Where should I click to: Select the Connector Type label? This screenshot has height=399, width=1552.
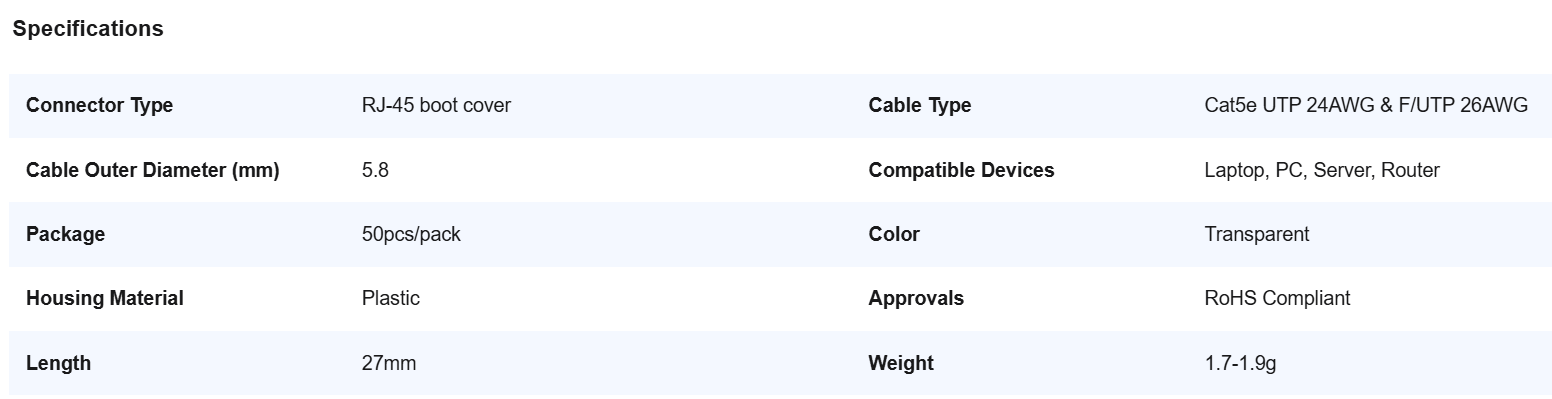click(99, 105)
